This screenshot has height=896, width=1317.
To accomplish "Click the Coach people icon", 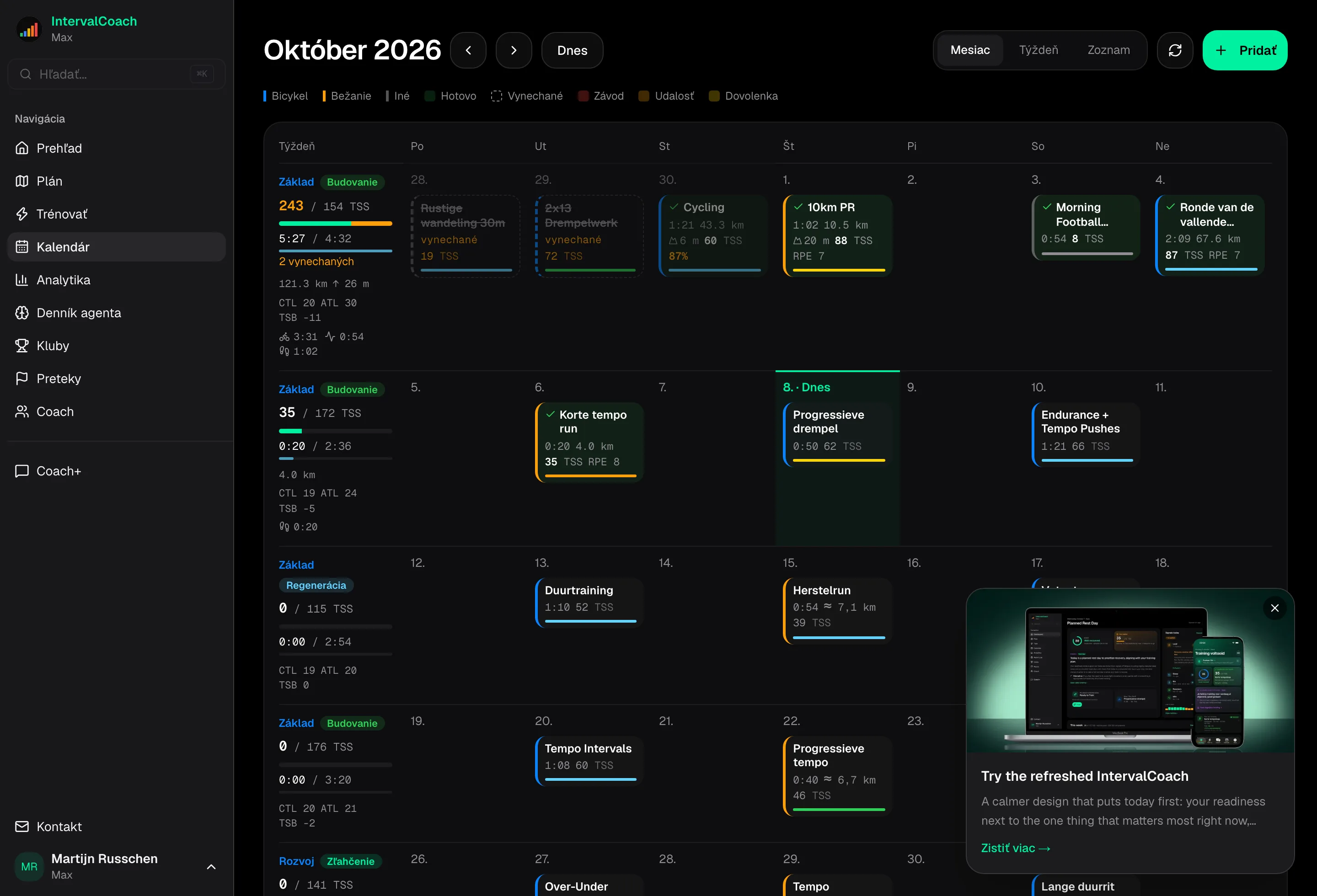I will (21, 411).
